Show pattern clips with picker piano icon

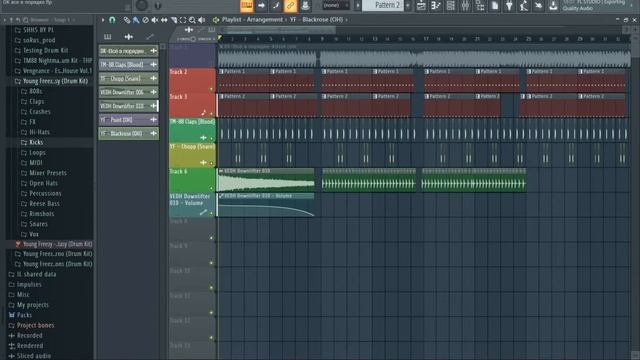coord(107,37)
